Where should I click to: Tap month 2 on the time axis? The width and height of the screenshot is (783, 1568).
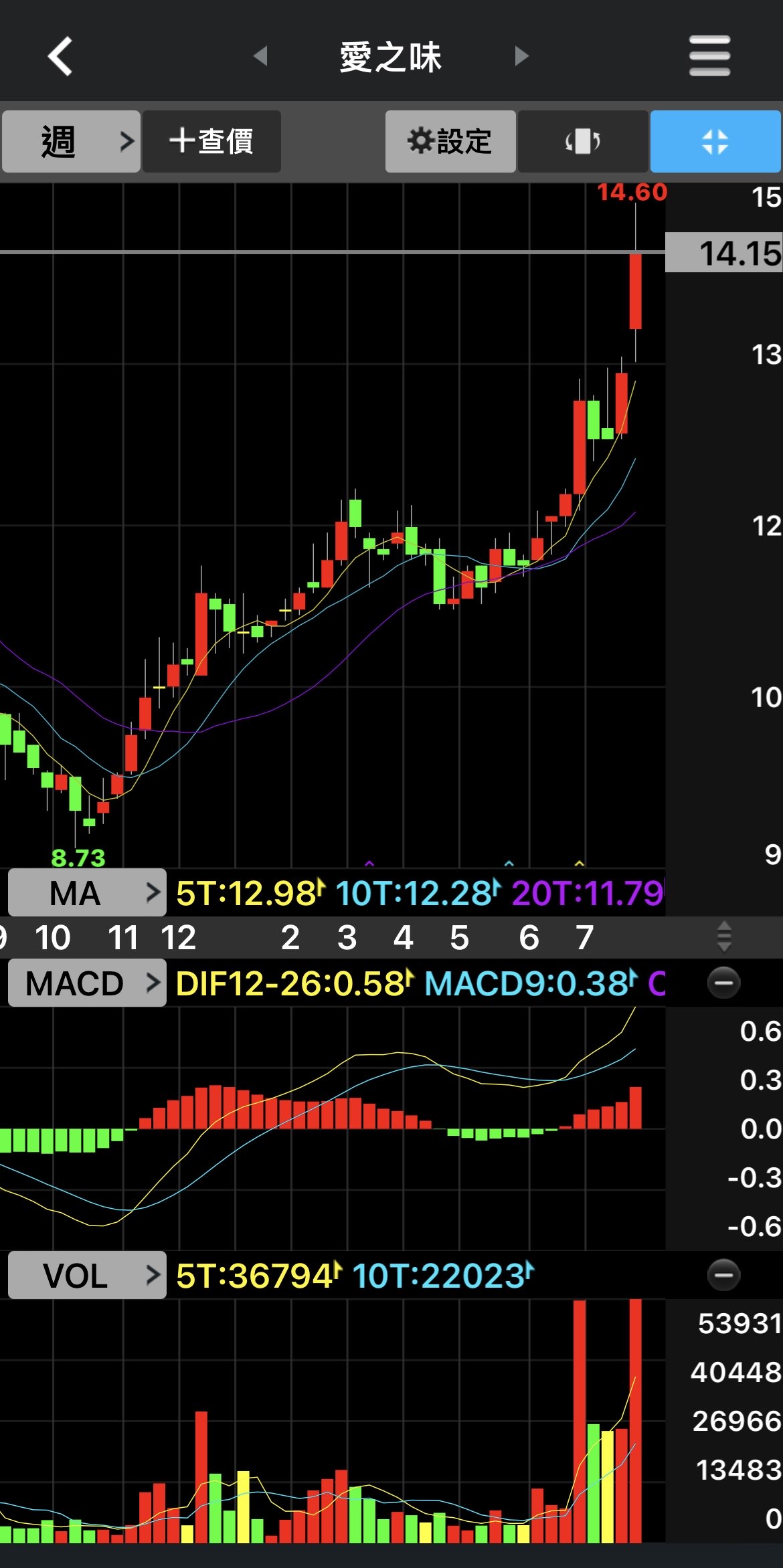coord(290,937)
